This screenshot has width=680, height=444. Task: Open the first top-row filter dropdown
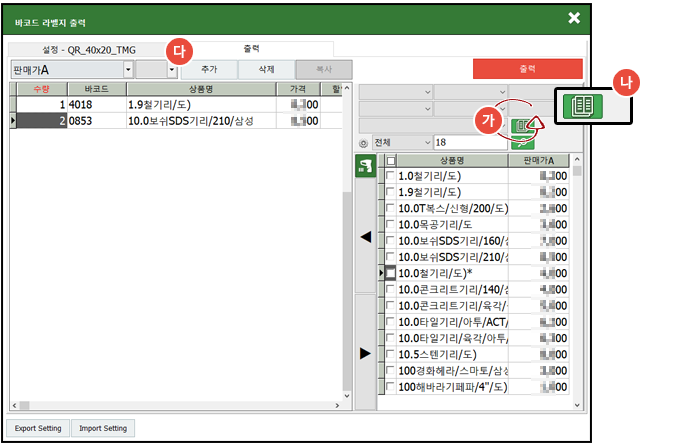[427, 92]
